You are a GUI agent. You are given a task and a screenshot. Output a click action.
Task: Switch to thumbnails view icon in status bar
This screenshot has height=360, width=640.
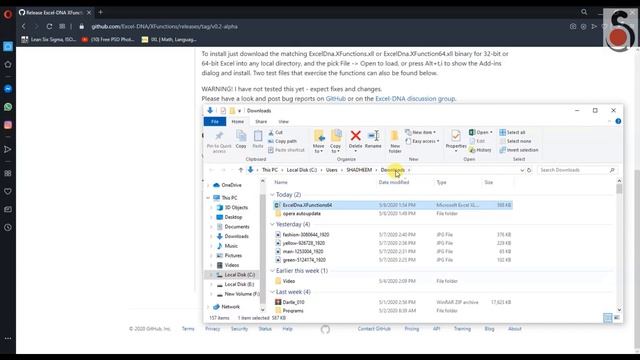coord(617,318)
